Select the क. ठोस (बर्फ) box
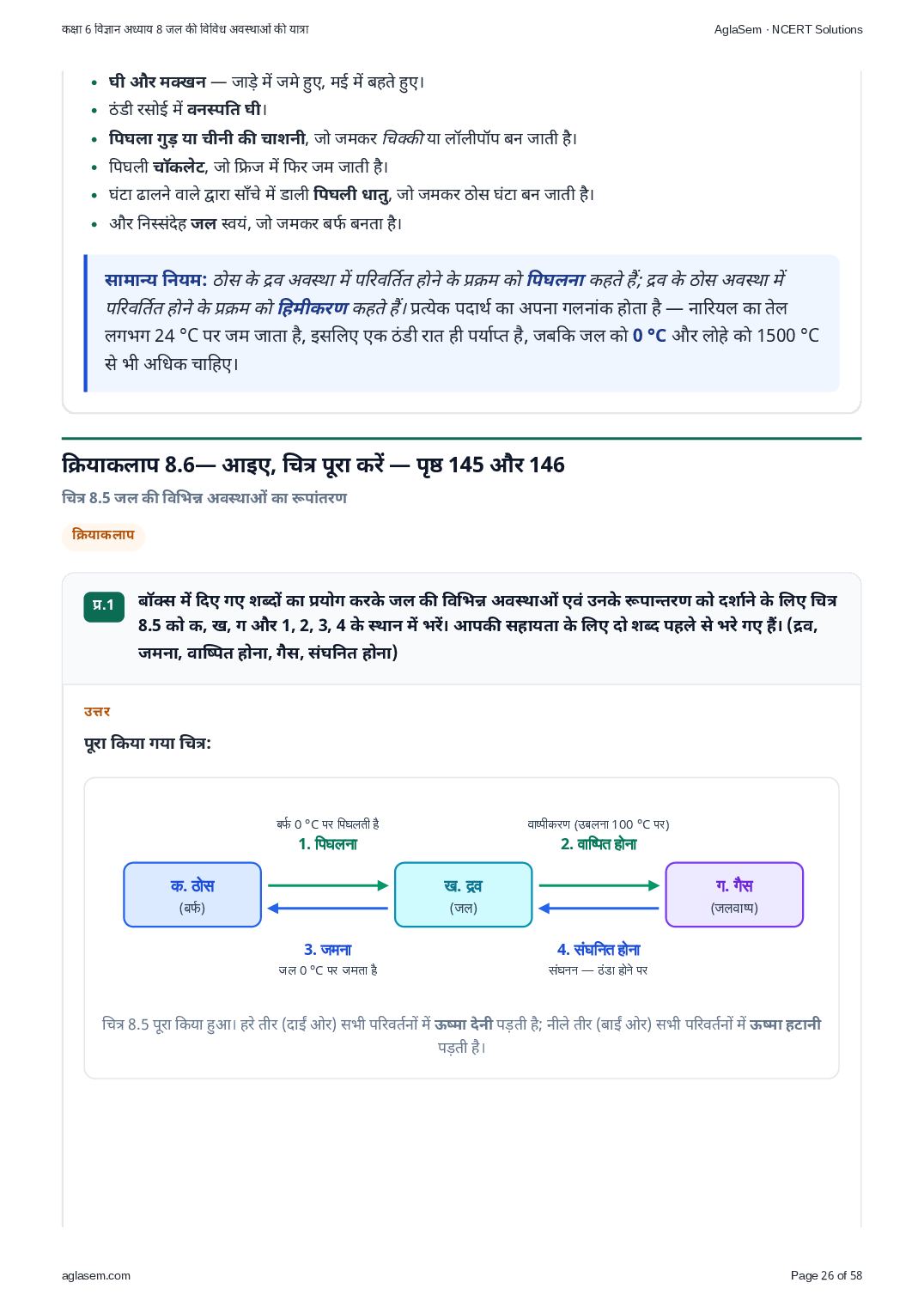This screenshot has height=1307, width=924. click(x=192, y=895)
